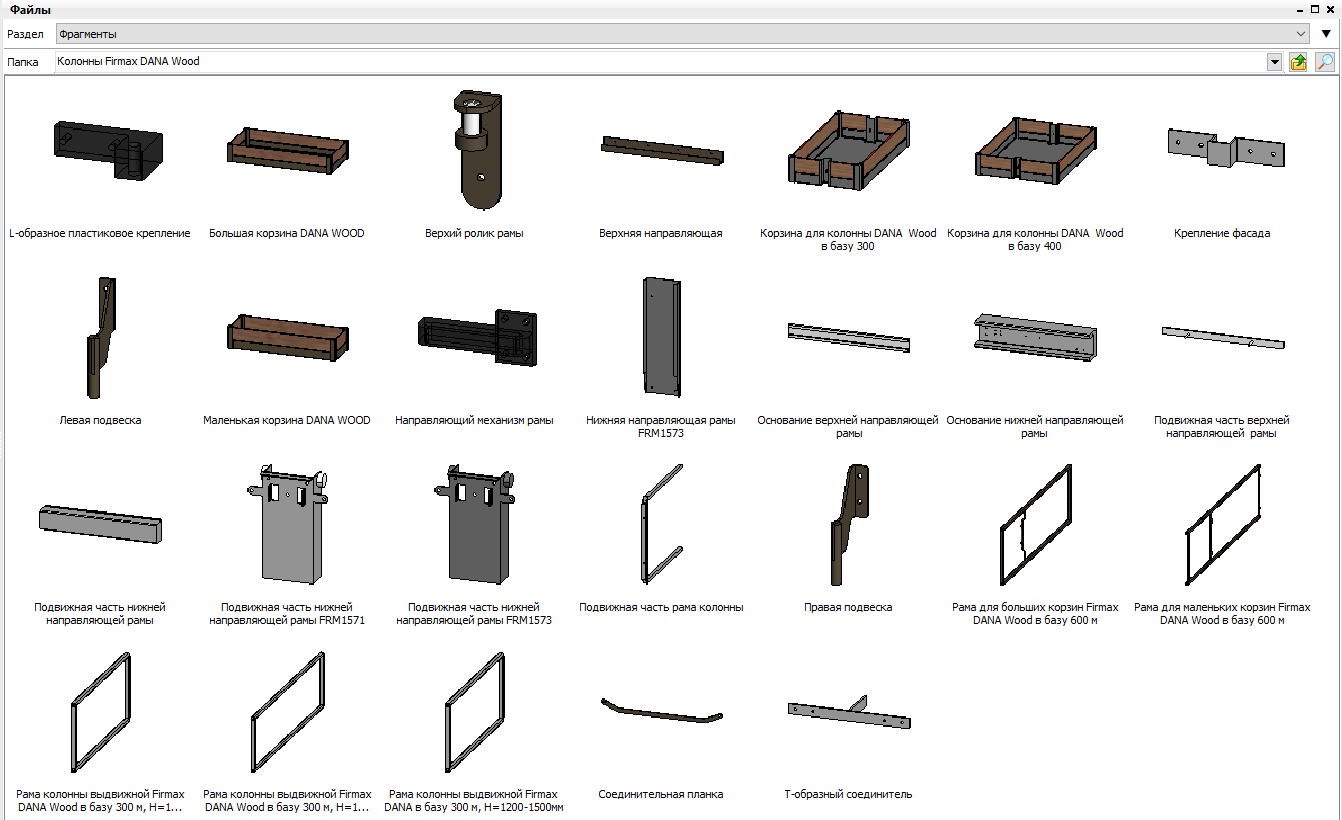Screen dimensions: 1342x820
Task: Click the Папка field with Колонны Firmax DANA Wood
Action: [661, 62]
